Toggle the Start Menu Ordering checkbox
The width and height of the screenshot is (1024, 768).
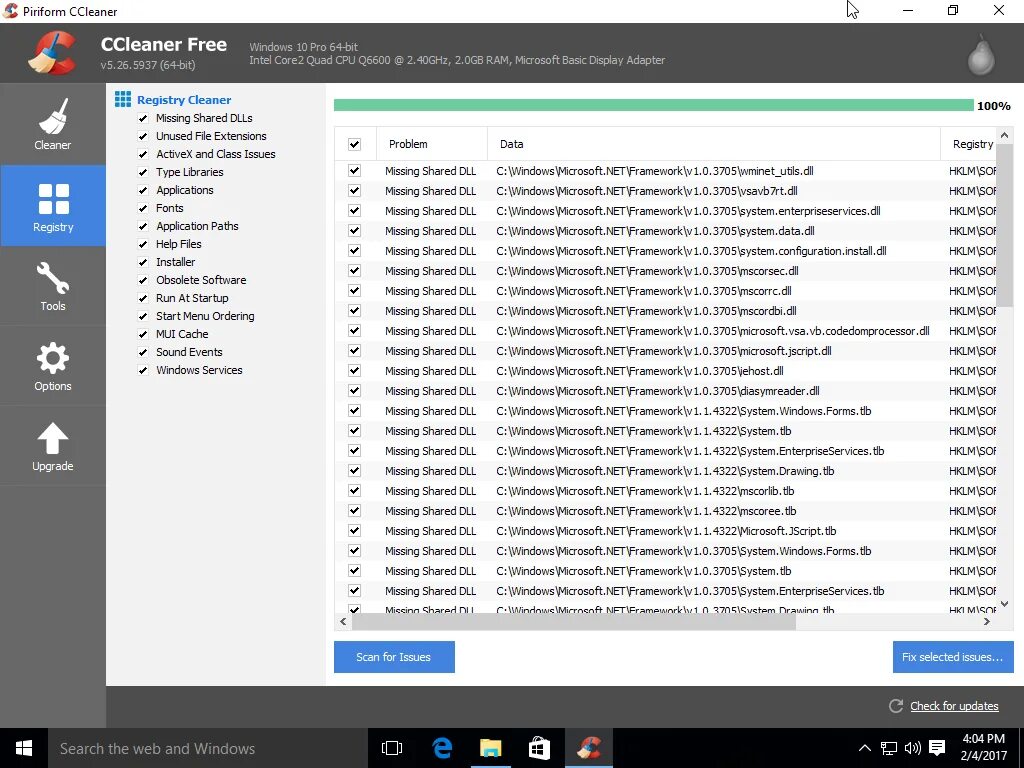point(143,316)
